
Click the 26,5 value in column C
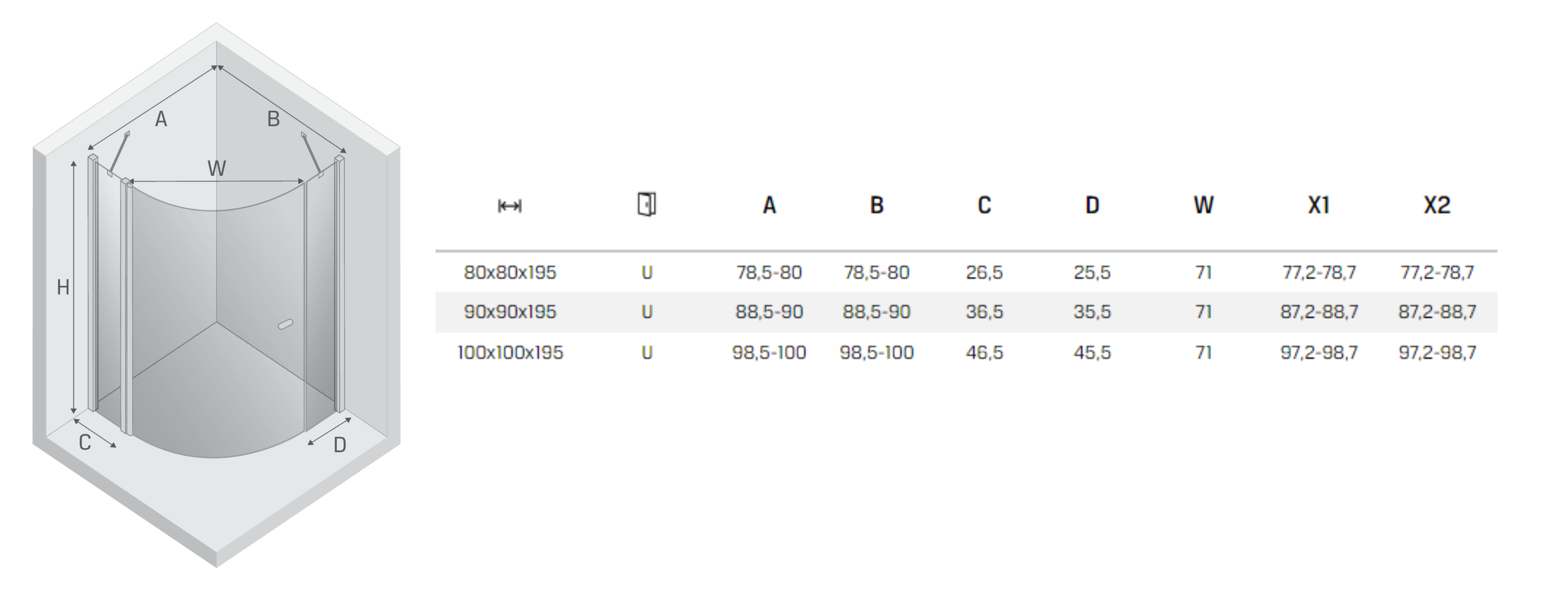[x=985, y=272]
